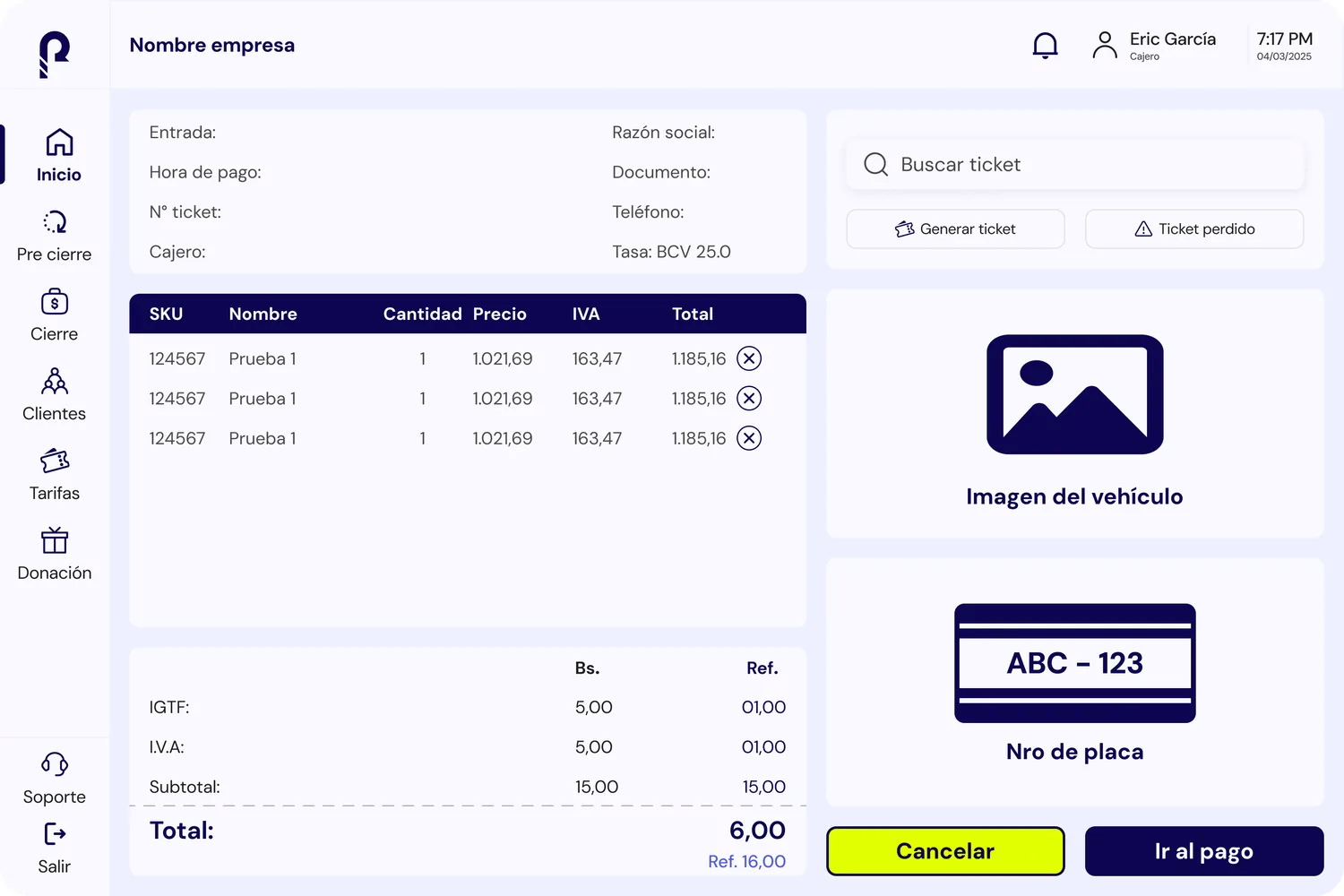Remove the third Prueba 1 row
The width and height of the screenshot is (1344, 896).
(x=749, y=438)
